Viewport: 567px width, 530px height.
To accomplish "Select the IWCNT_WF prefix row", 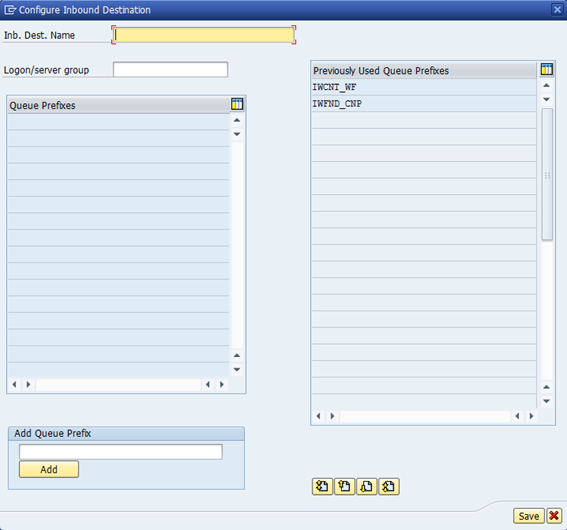I will [424, 87].
